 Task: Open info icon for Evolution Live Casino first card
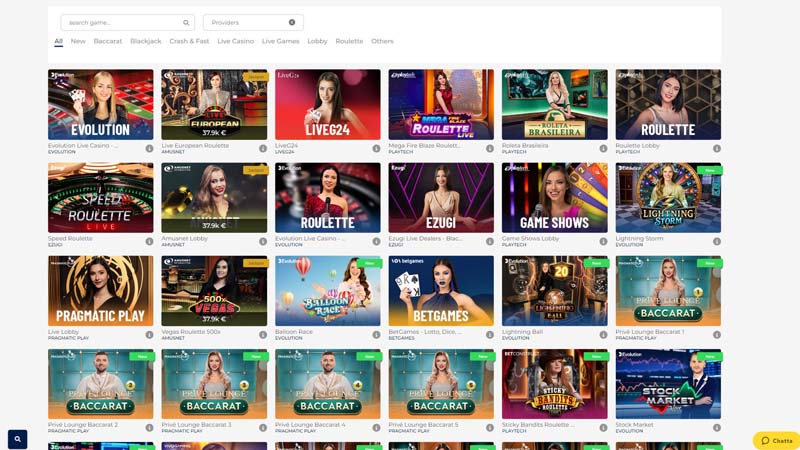click(x=149, y=148)
